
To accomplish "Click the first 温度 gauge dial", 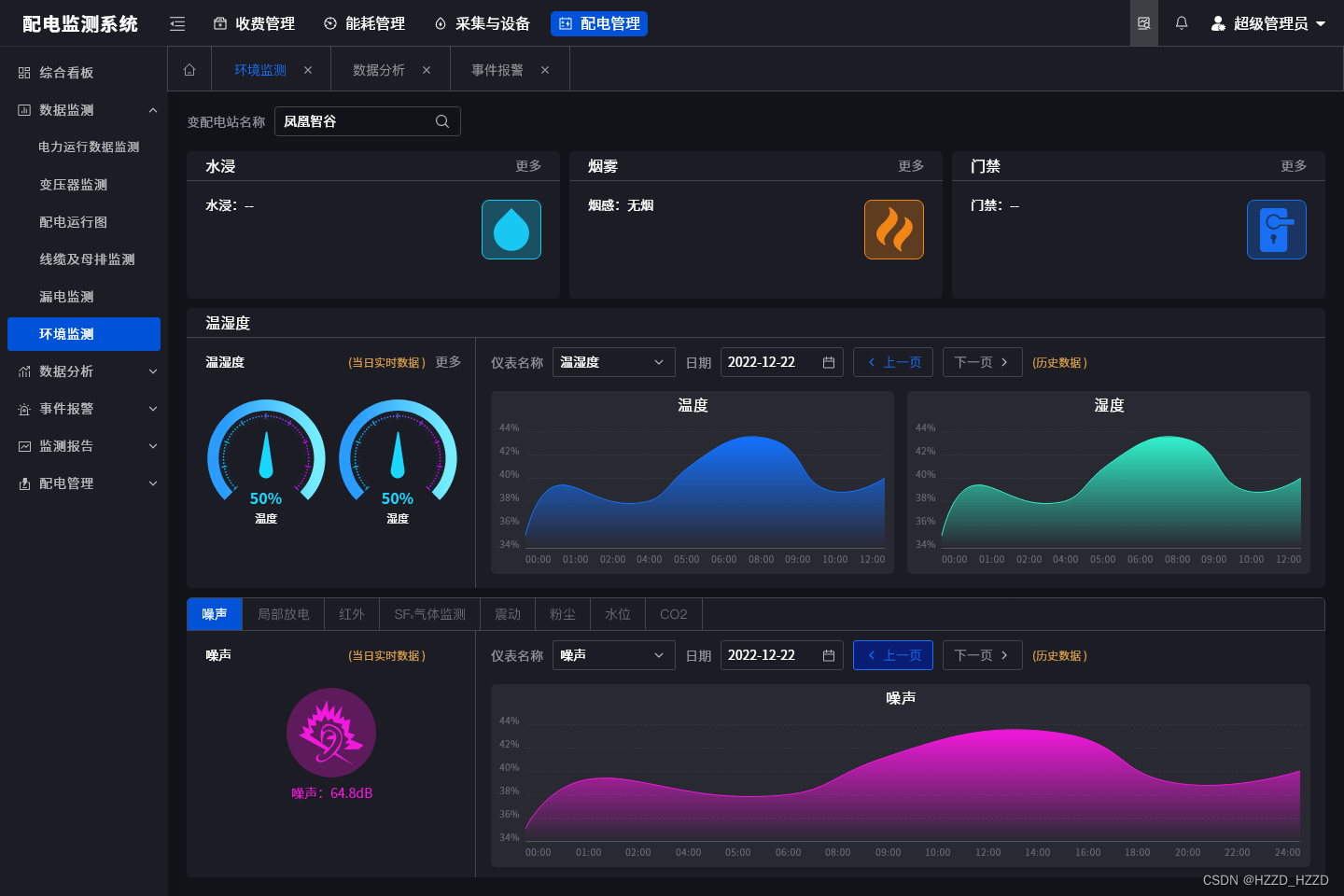I will 266,452.
